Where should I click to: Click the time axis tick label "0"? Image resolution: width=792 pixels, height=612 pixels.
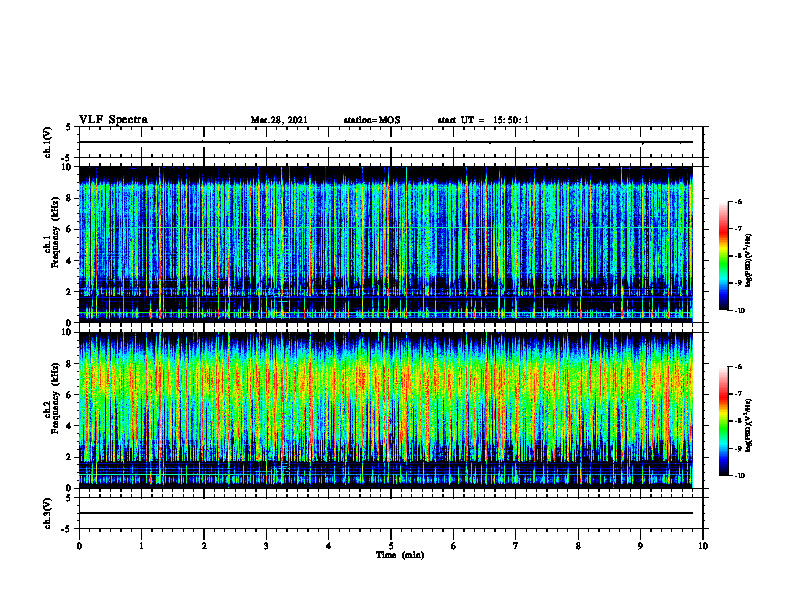[x=79, y=546]
